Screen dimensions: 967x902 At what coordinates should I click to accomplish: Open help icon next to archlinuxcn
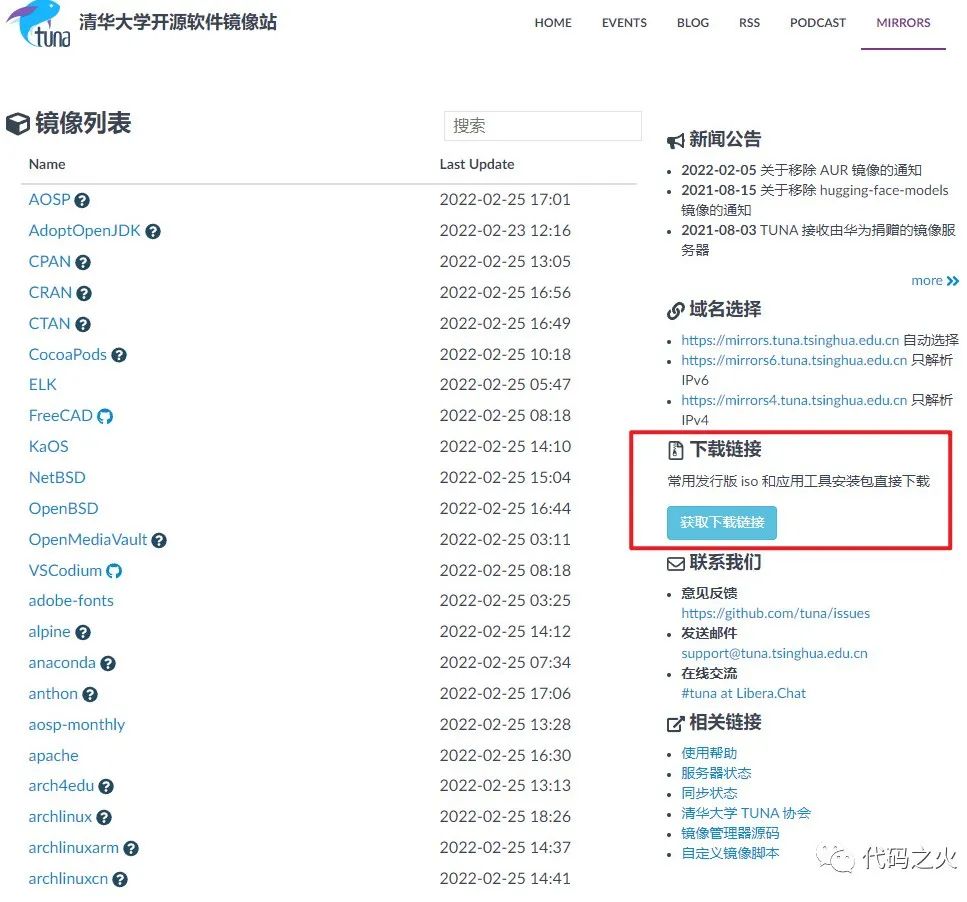tap(120, 880)
